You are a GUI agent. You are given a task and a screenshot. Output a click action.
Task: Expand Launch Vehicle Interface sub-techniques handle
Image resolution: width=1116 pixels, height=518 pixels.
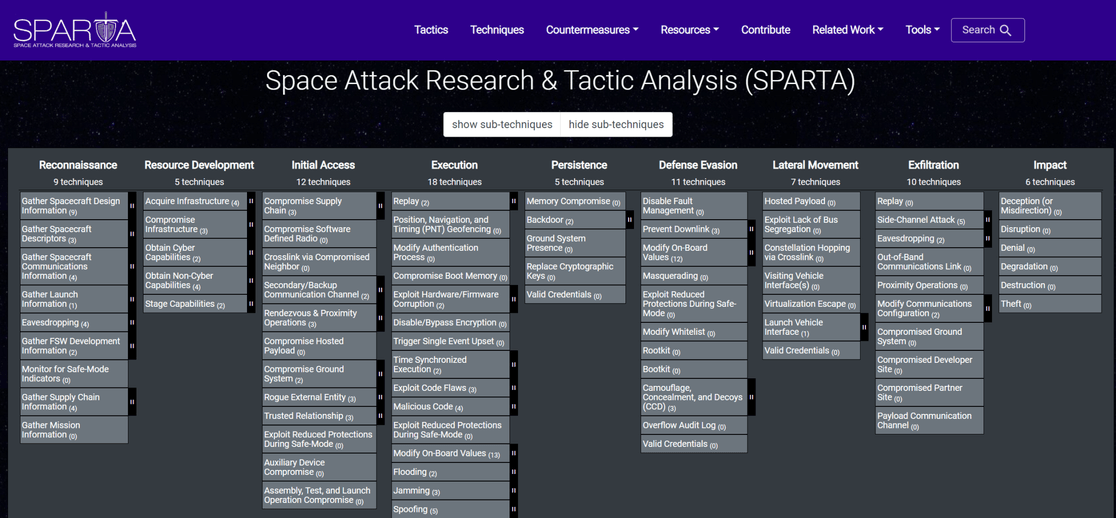pyautogui.click(x=864, y=327)
